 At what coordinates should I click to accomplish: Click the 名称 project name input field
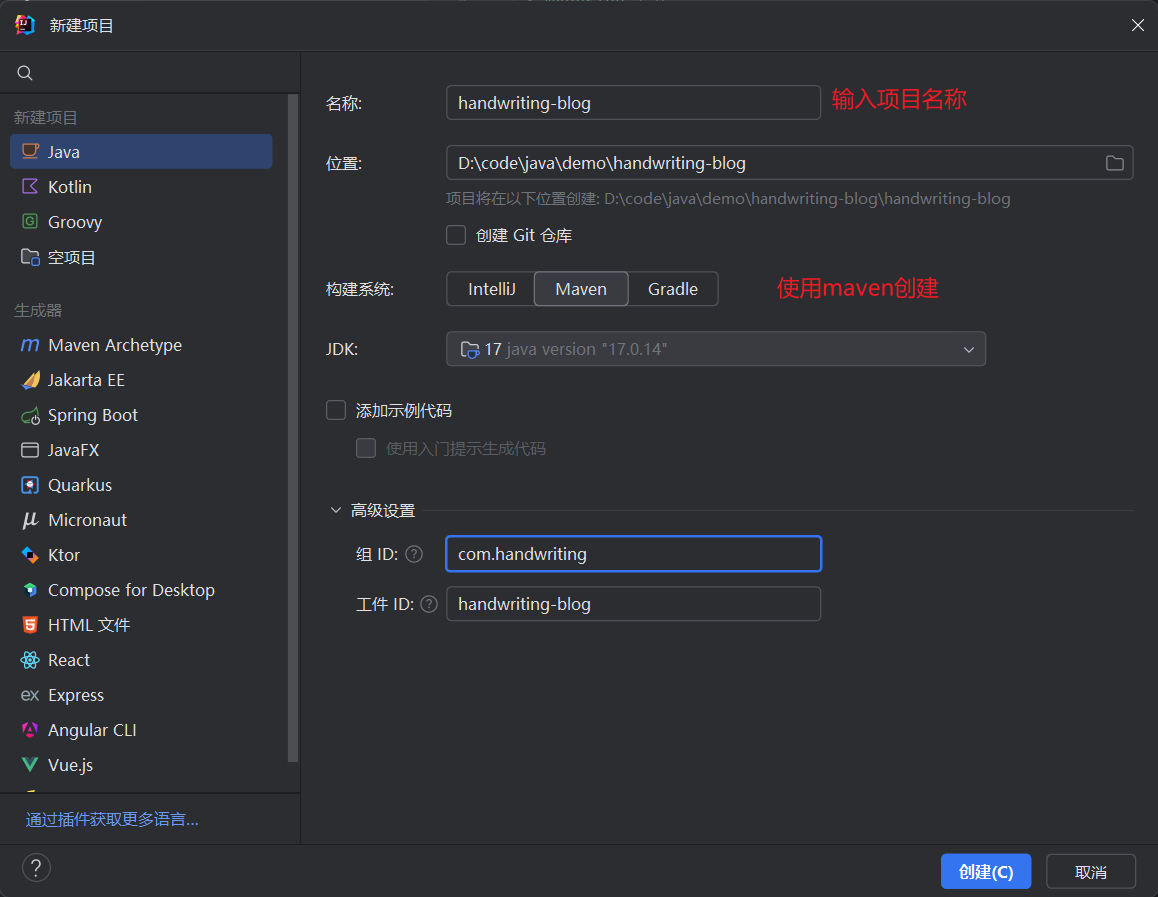633,103
